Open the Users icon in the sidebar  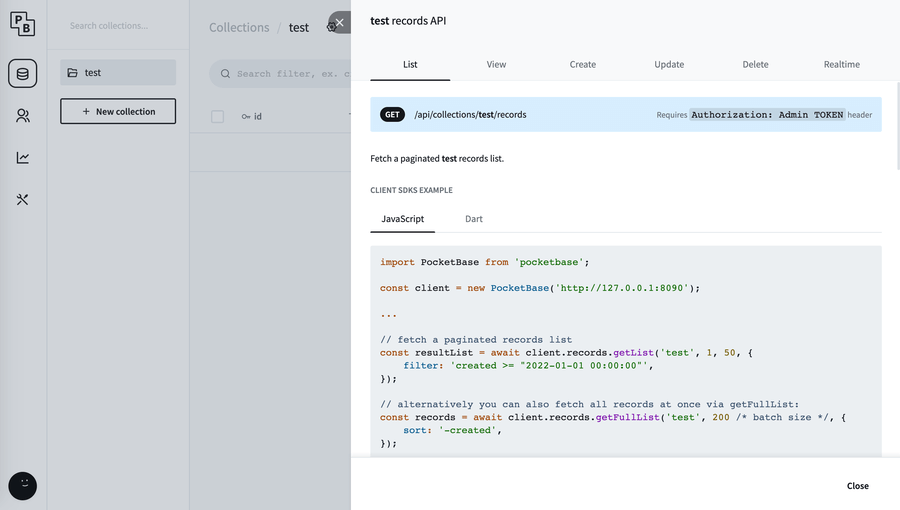22,116
